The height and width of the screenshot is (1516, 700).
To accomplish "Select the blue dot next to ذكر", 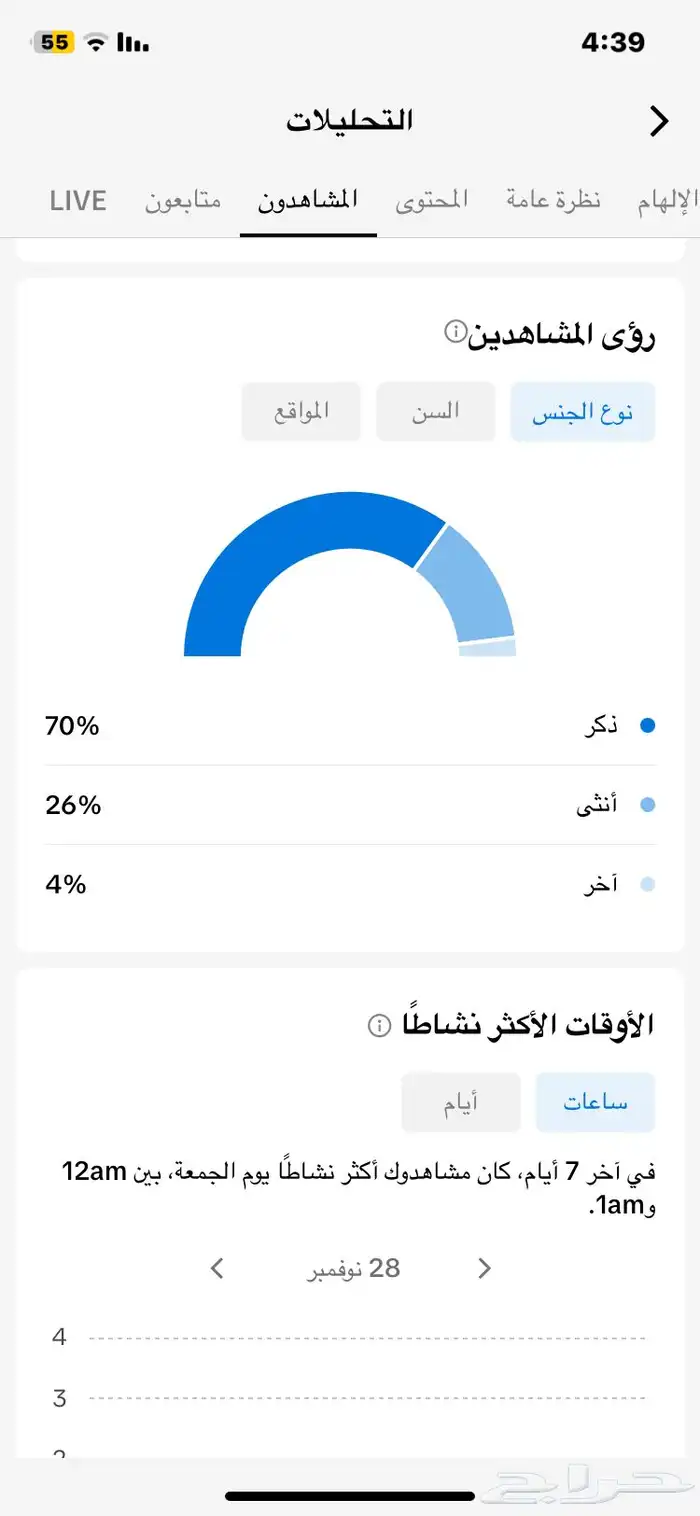I will click(x=650, y=725).
